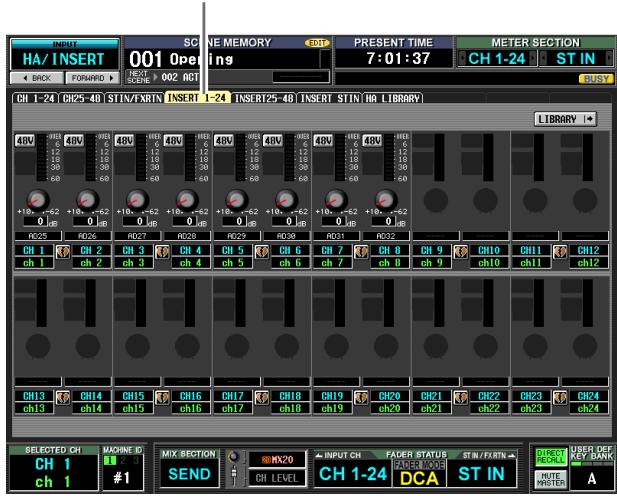Toggle pair icon between CH13 and CH14
617x496 pixels.
[63, 397]
